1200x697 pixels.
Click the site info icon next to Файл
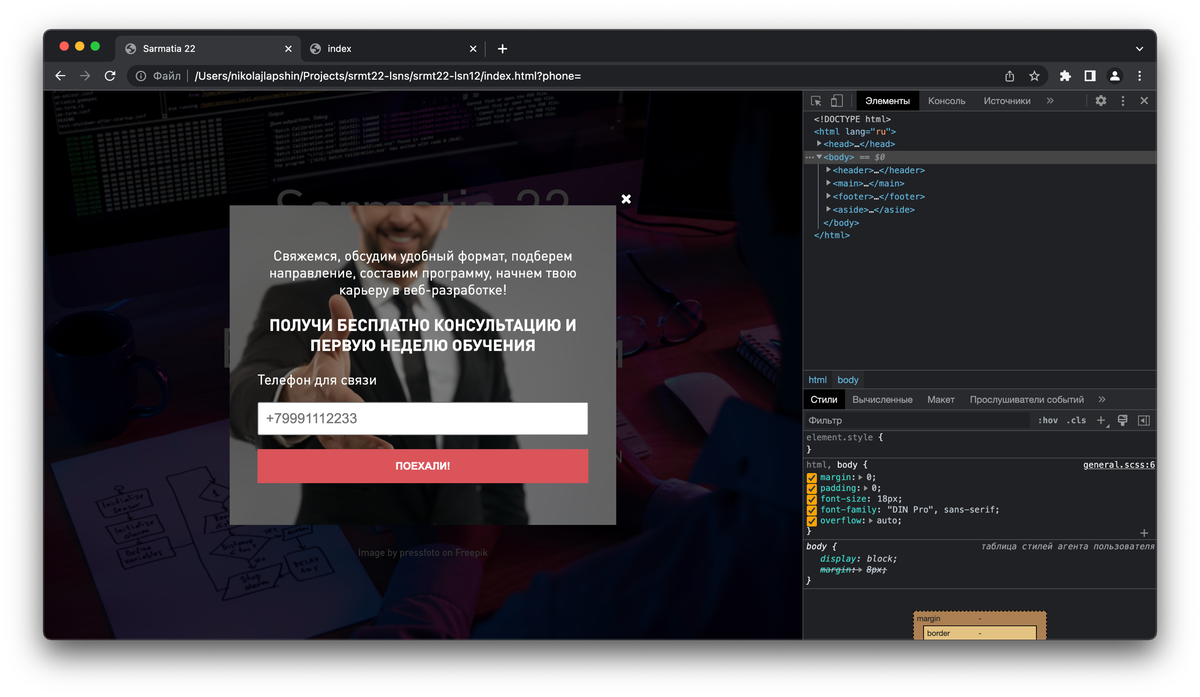141,76
